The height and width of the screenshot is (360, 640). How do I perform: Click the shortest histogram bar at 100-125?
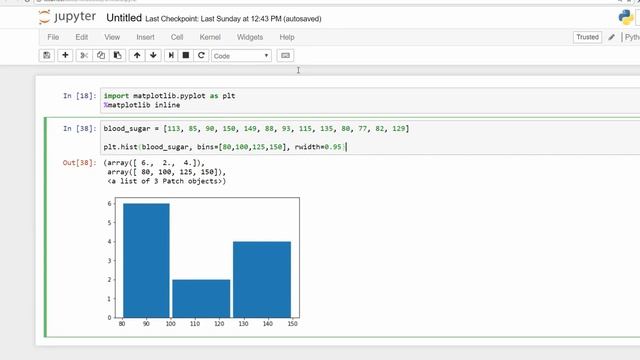click(201, 298)
